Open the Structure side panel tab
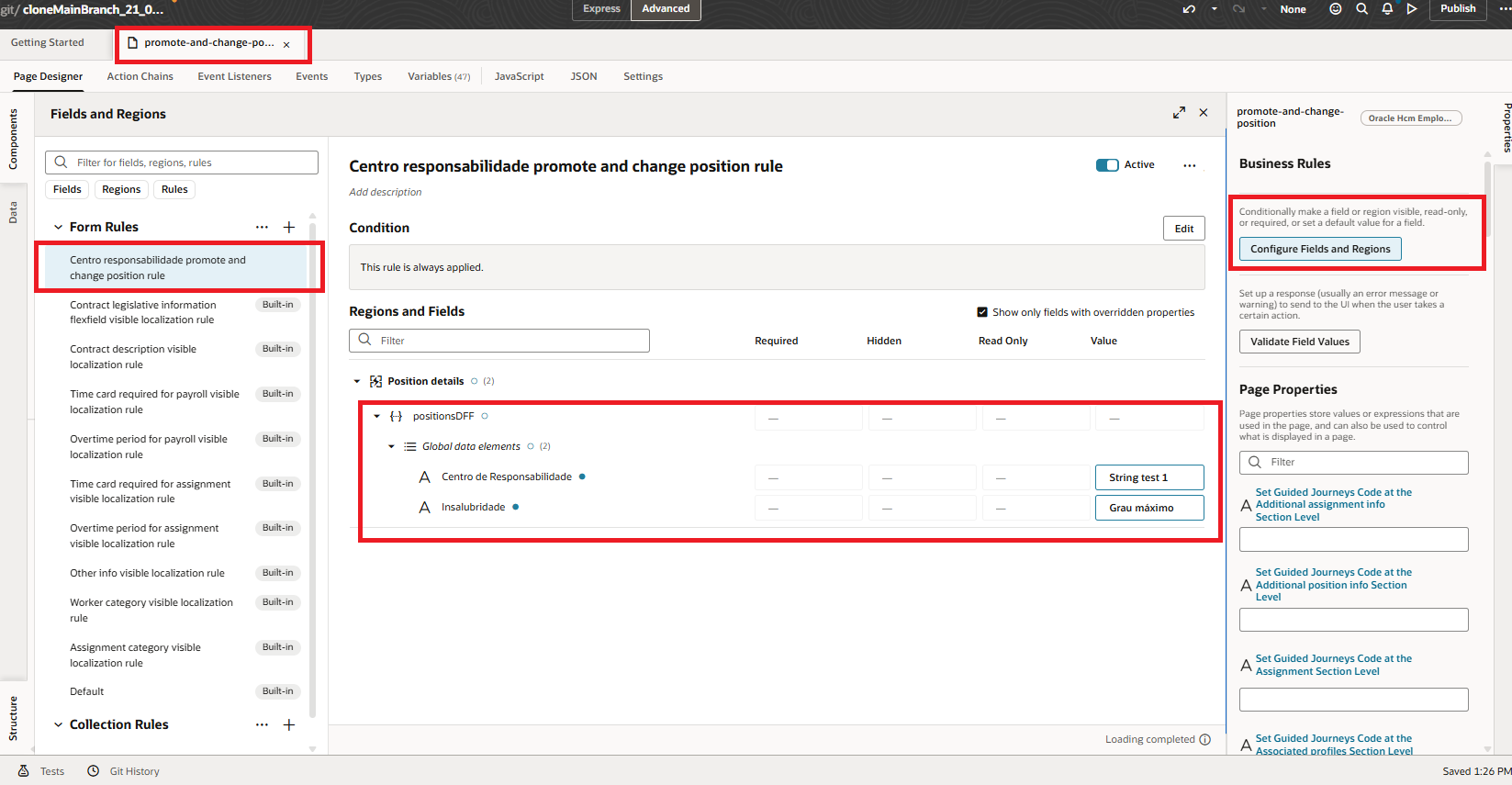The height and width of the screenshot is (785, 1512). [x=13, y=718]
